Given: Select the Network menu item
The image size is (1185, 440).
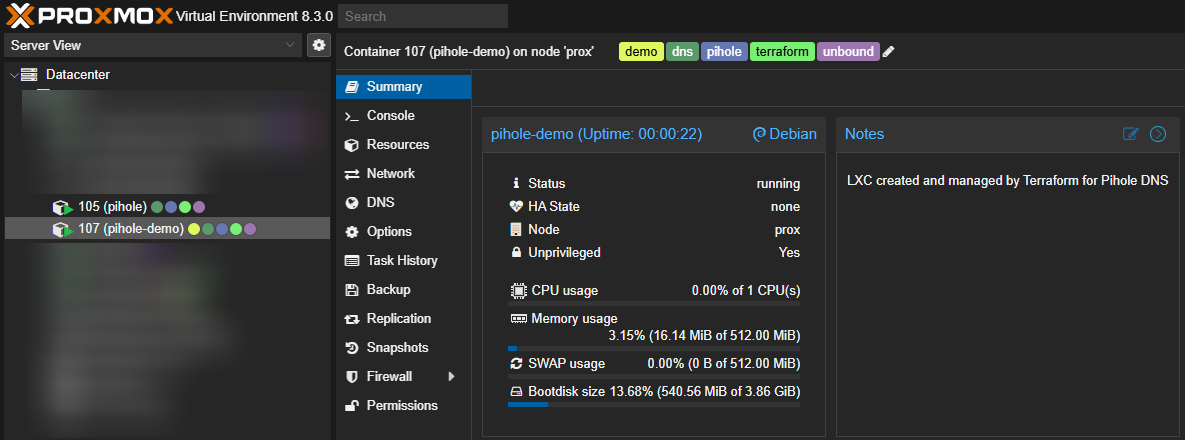Looking at the screenshot, I should (x=390, y=174).
